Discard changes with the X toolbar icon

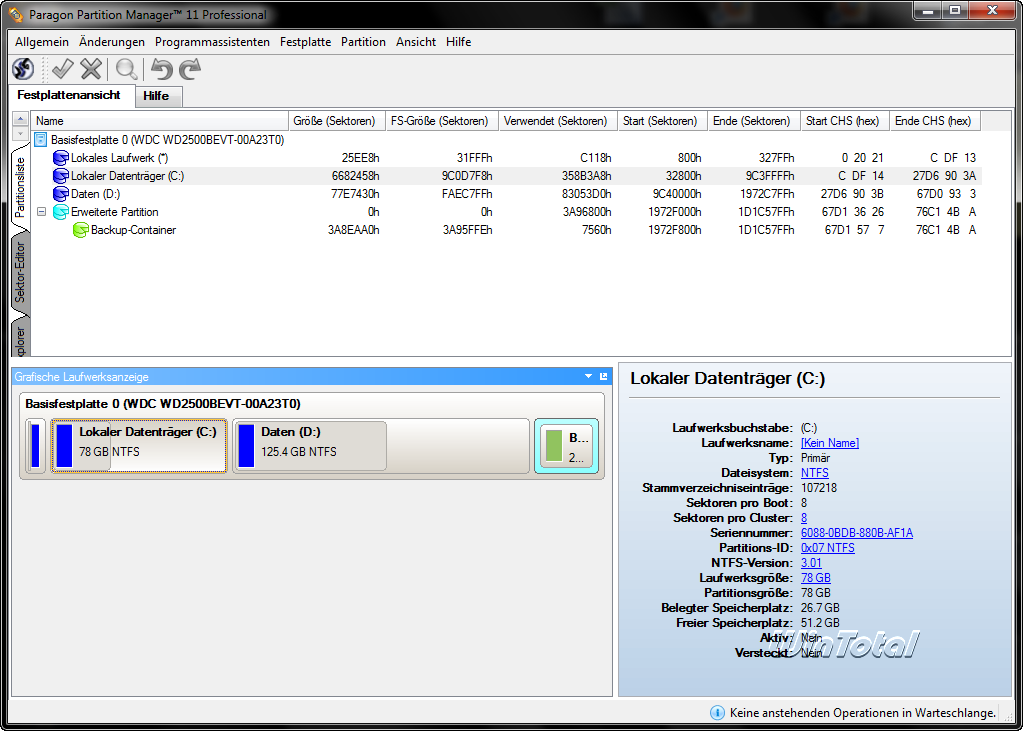[x=91, y=69]
